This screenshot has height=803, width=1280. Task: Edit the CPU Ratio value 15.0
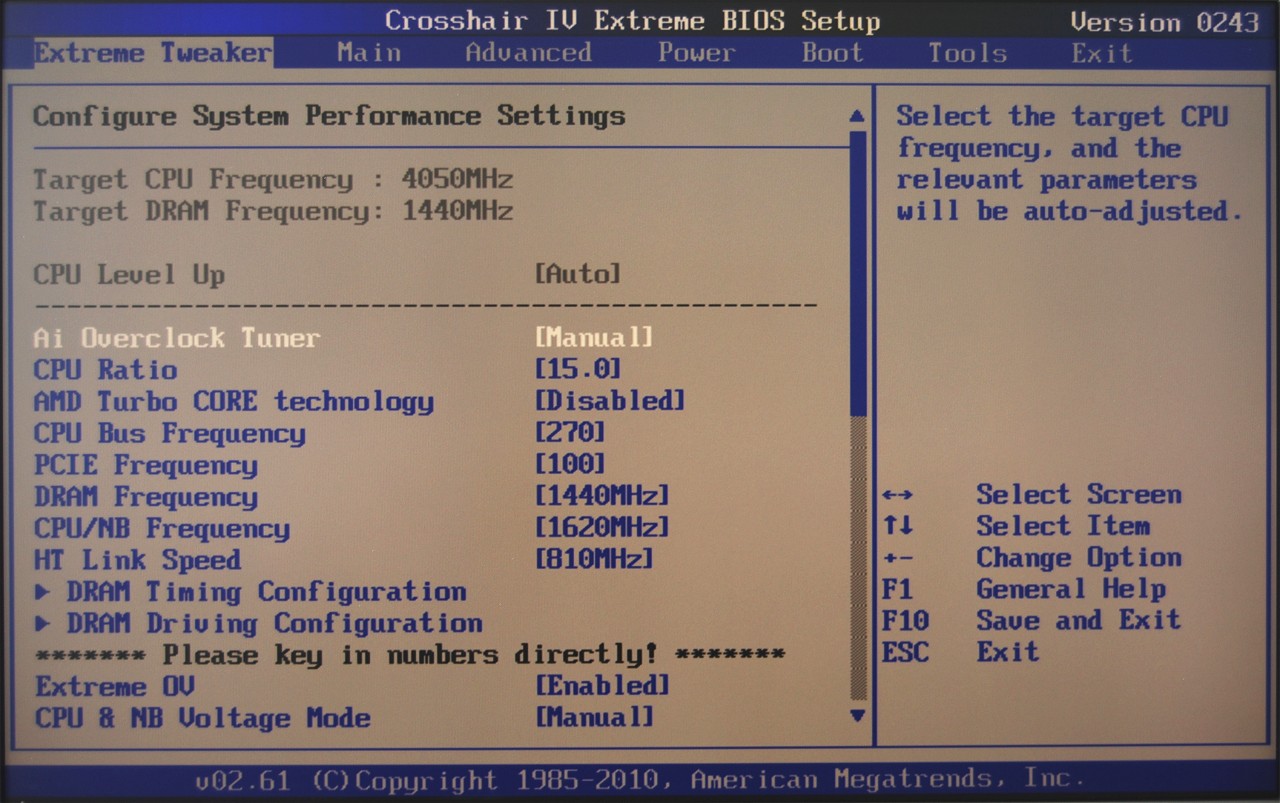click(578, 369)
